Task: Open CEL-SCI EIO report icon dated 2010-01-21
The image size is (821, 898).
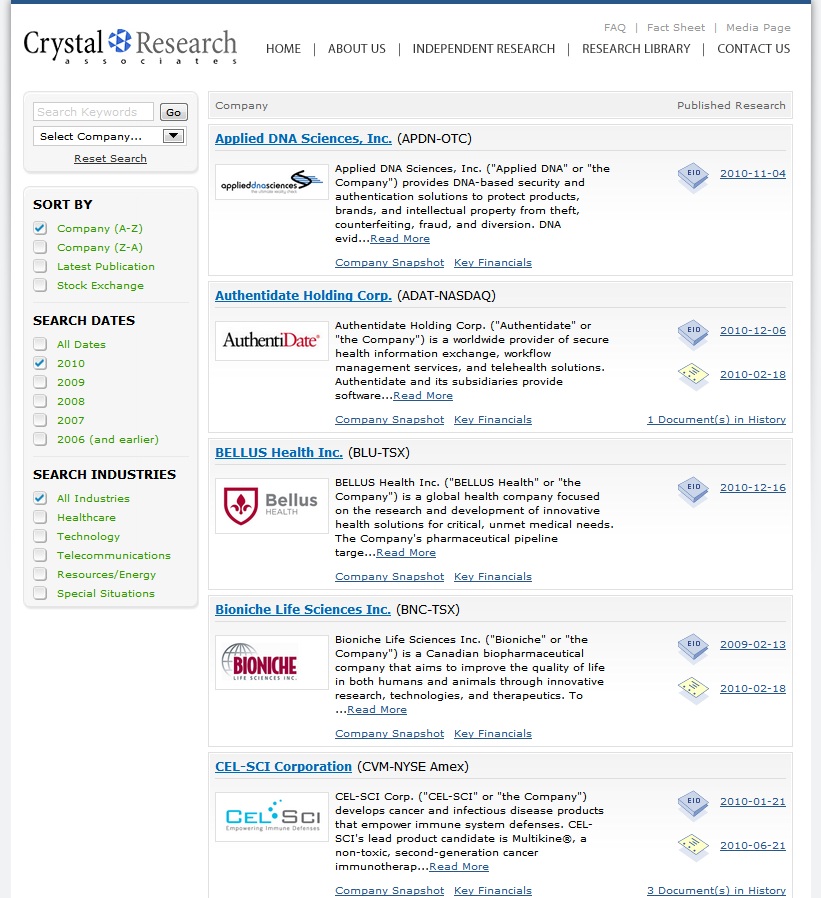Action: pyautogui.click(x=693, y=805)
